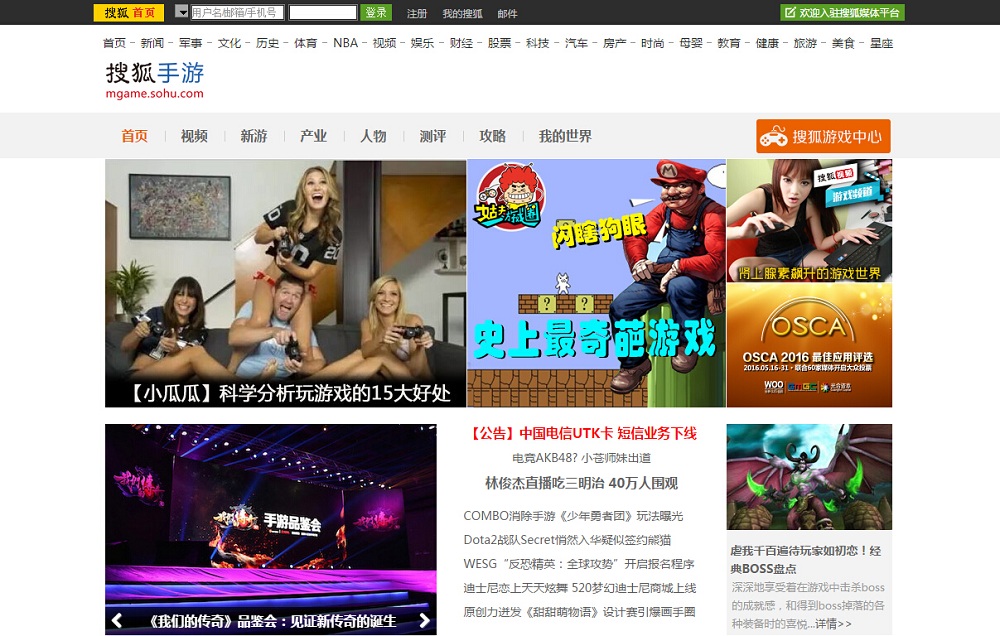The width and height of the screenshot is (1000, 636).
Task: Open Dota2战队Secret悄然入华 article
Action: coord(567,540)
